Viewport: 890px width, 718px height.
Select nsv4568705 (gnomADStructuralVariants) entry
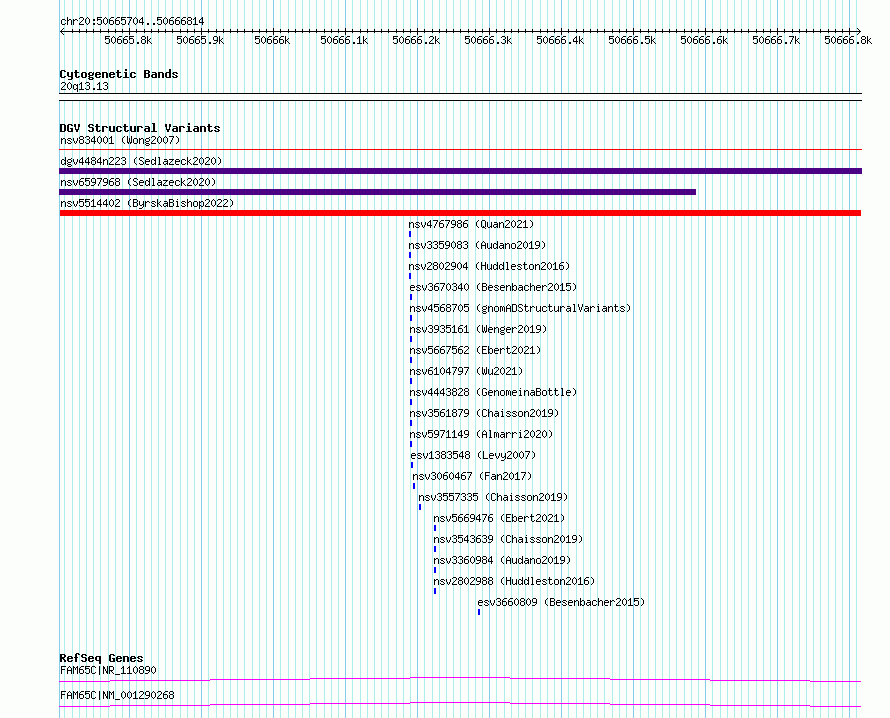point(520,308)
